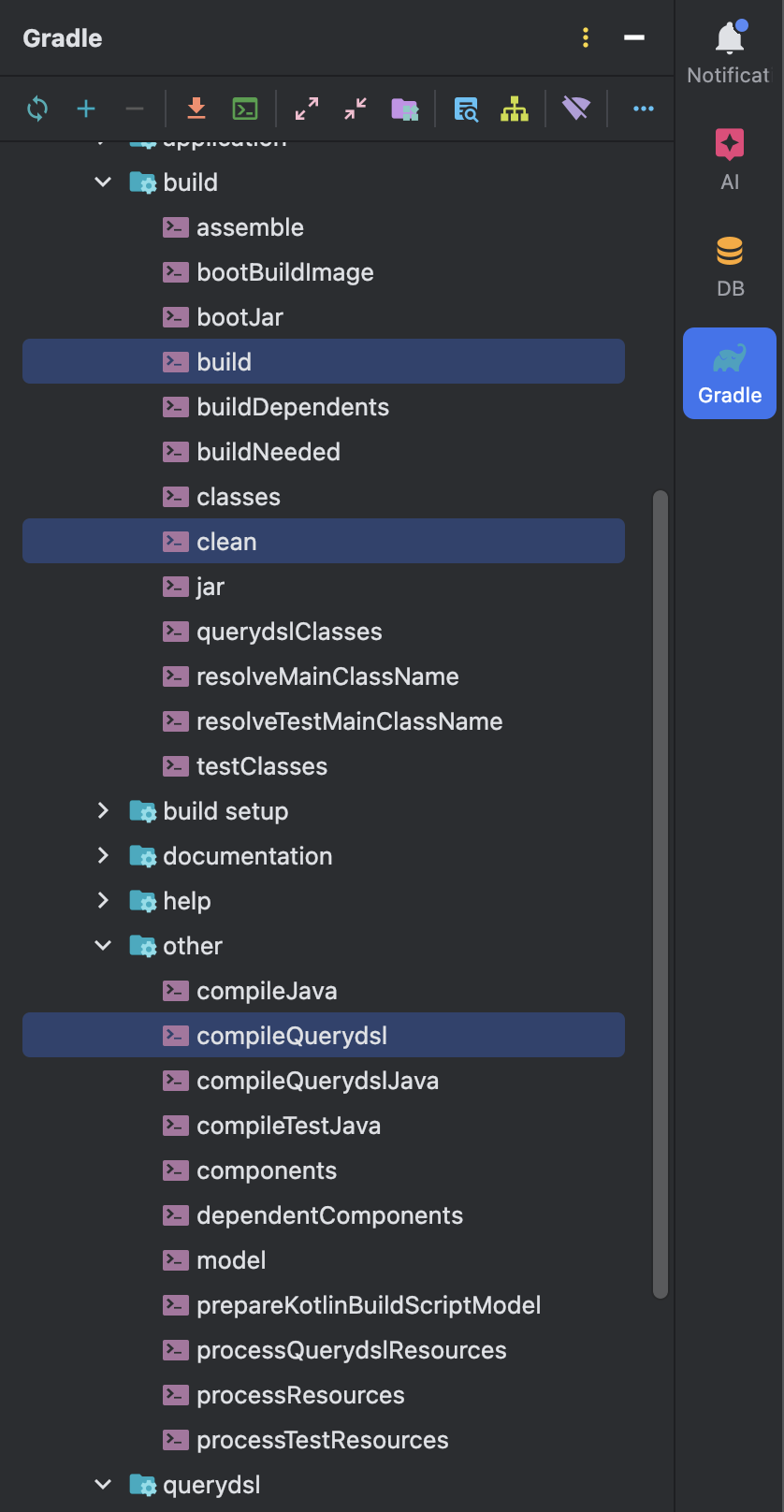This screenshot has height=1512, width=784.
Task: Select the compileQuerydslJava task
Action: (324, 1081)
